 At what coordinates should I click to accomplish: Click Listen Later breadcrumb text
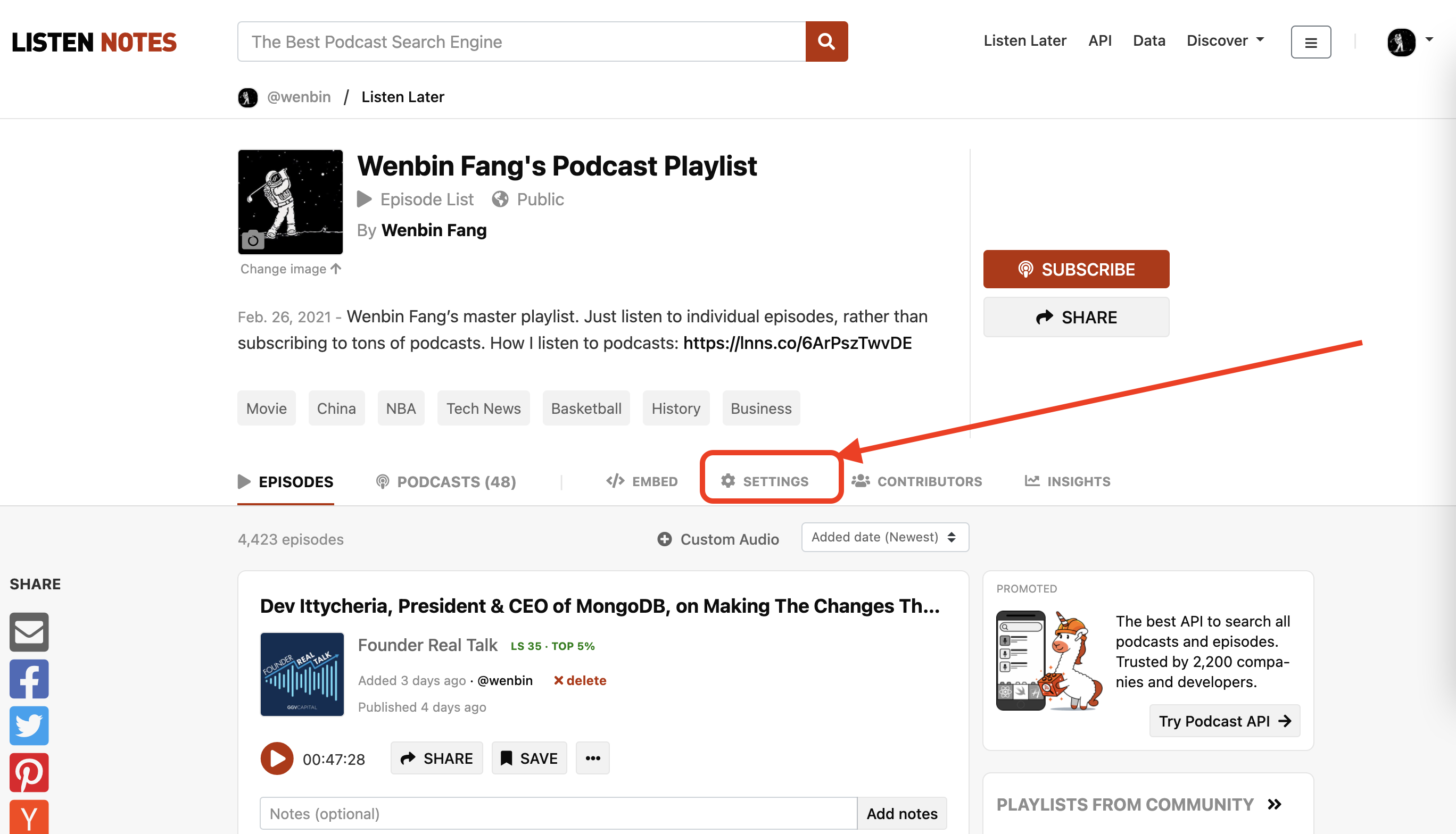coord(403,97)
